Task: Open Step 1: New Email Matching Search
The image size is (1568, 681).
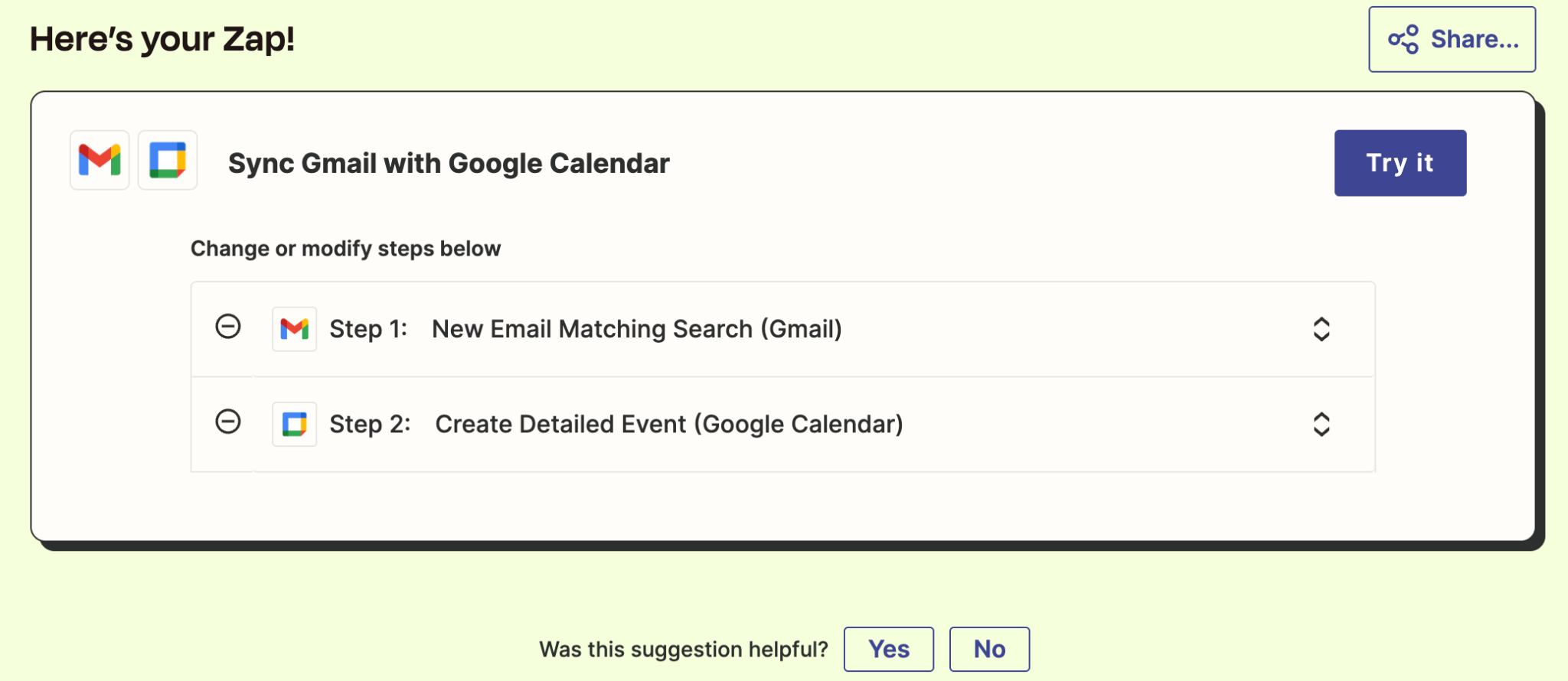Action: 637,328
